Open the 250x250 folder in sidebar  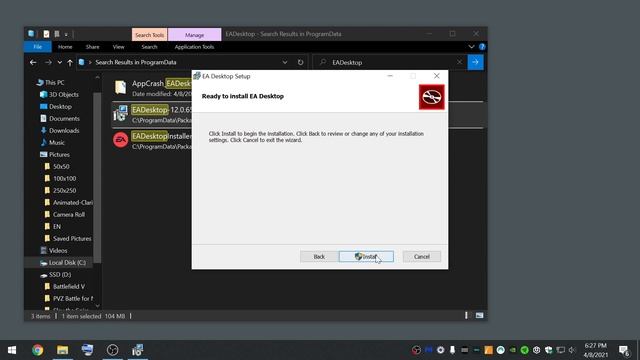[x=60, y=191]
